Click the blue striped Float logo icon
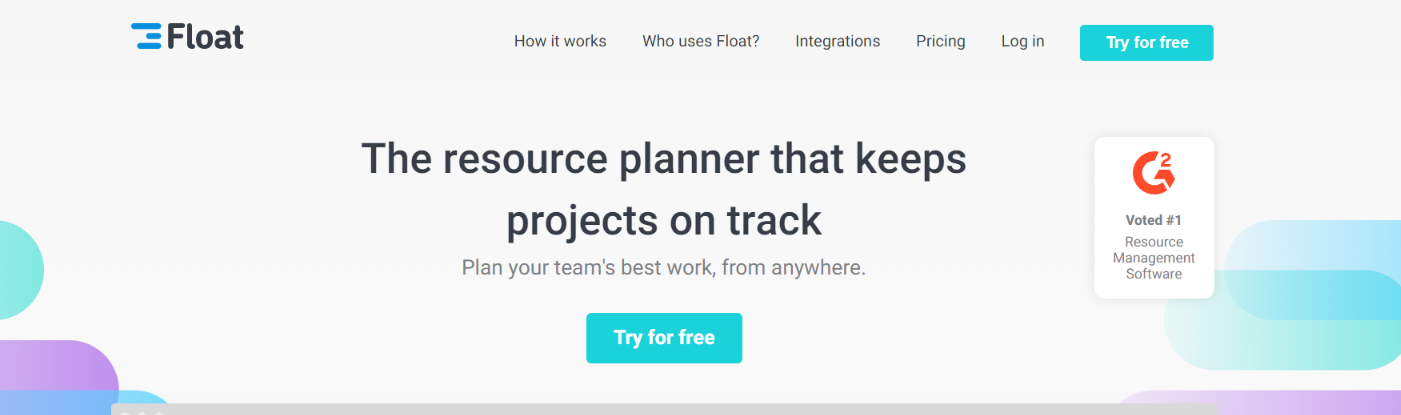The image size is (1401, 415). (x=147, y=36)
